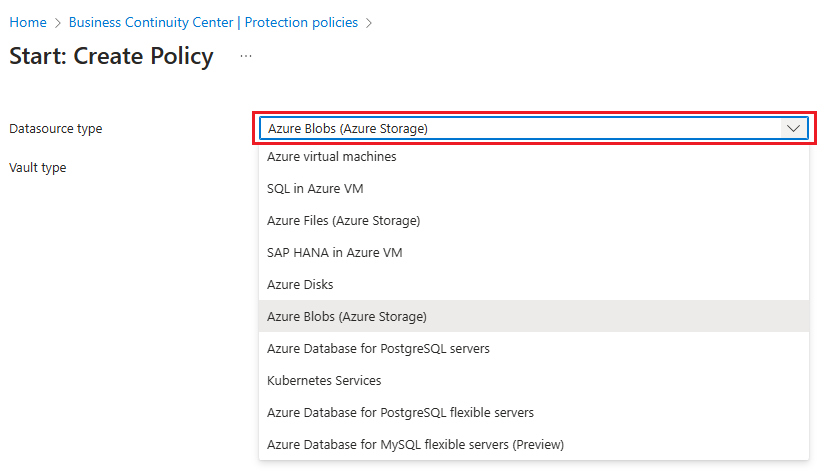Pick Azure Database for MySQL flexible servers
The width and height of the screenshot is (831, 473).
pos(415,445)
